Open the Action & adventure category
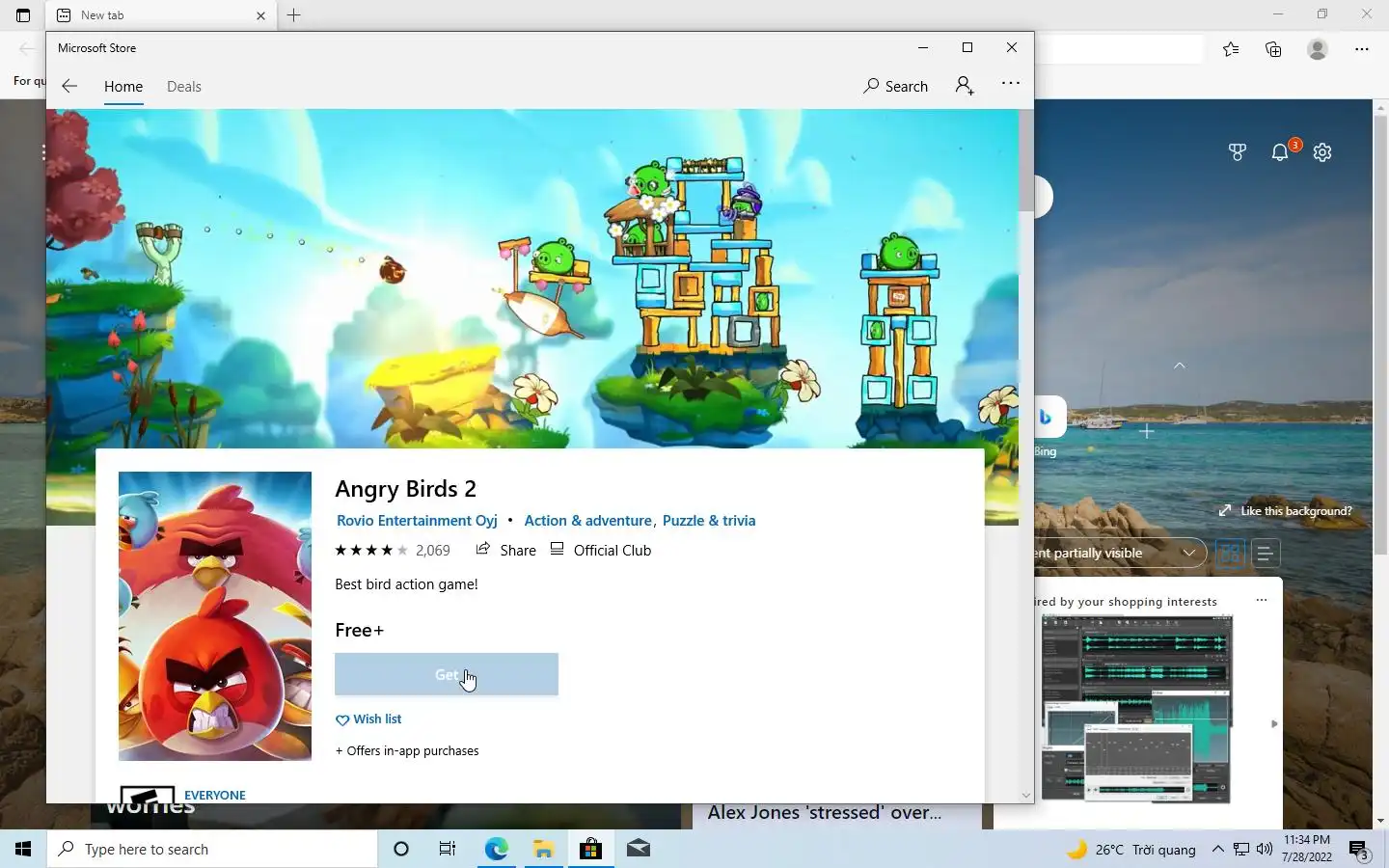 [587, 521]
